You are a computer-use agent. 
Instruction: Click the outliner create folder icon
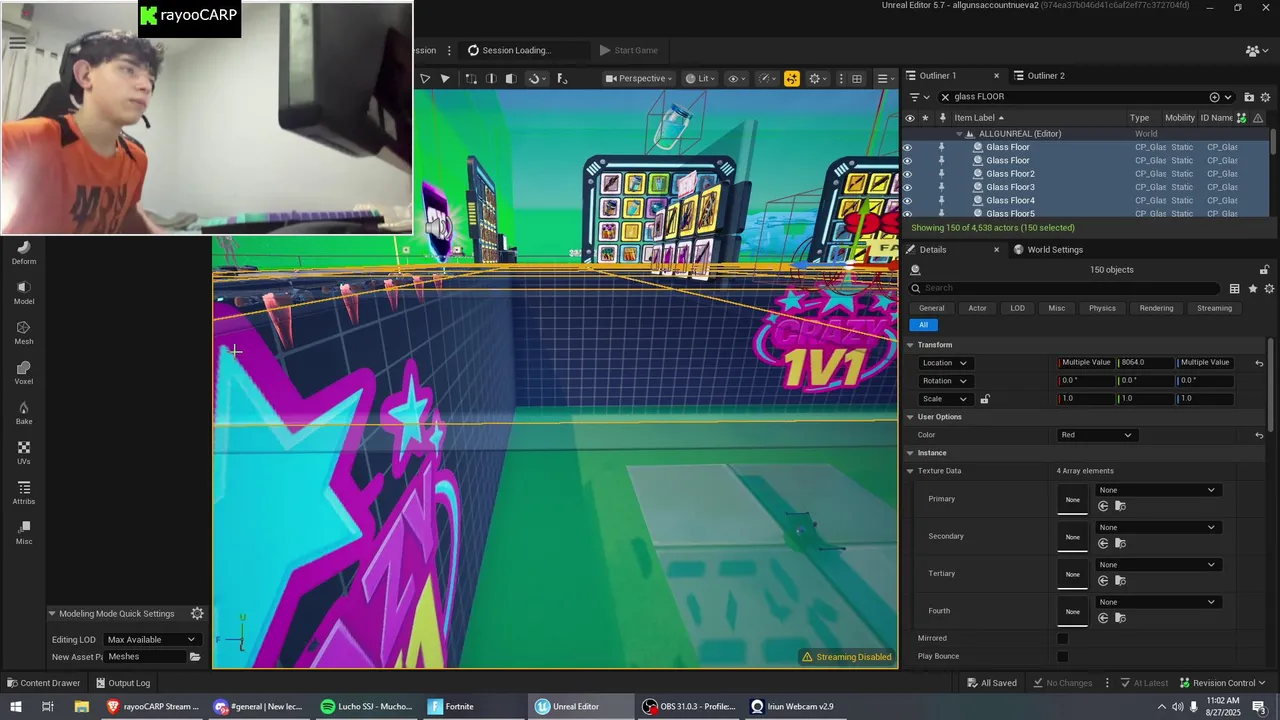1249,97
